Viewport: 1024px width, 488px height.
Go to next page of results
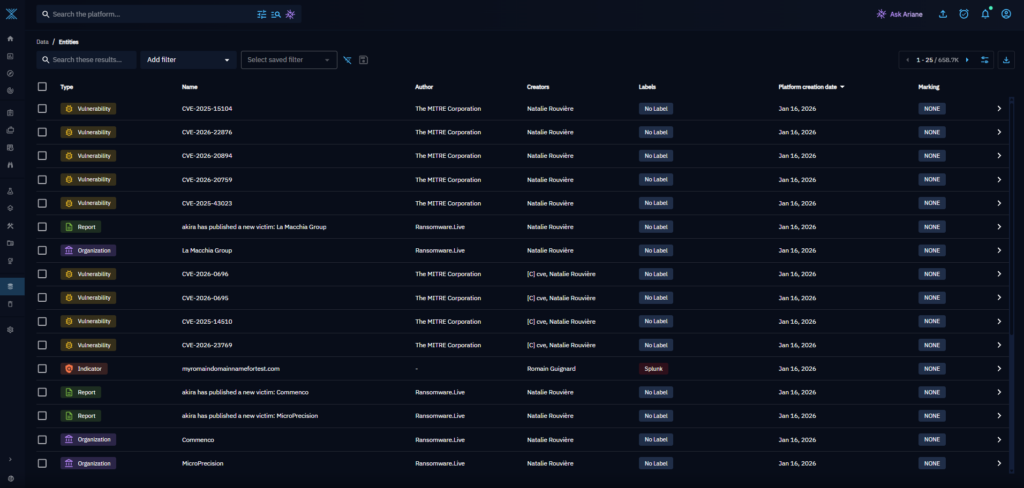click(967, 60)
